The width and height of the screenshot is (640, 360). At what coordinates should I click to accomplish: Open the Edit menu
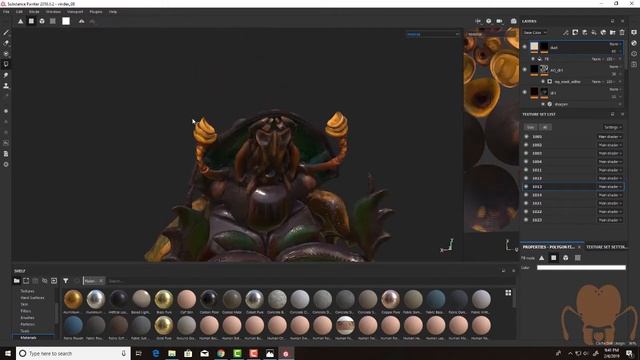(x=19, y=12)
